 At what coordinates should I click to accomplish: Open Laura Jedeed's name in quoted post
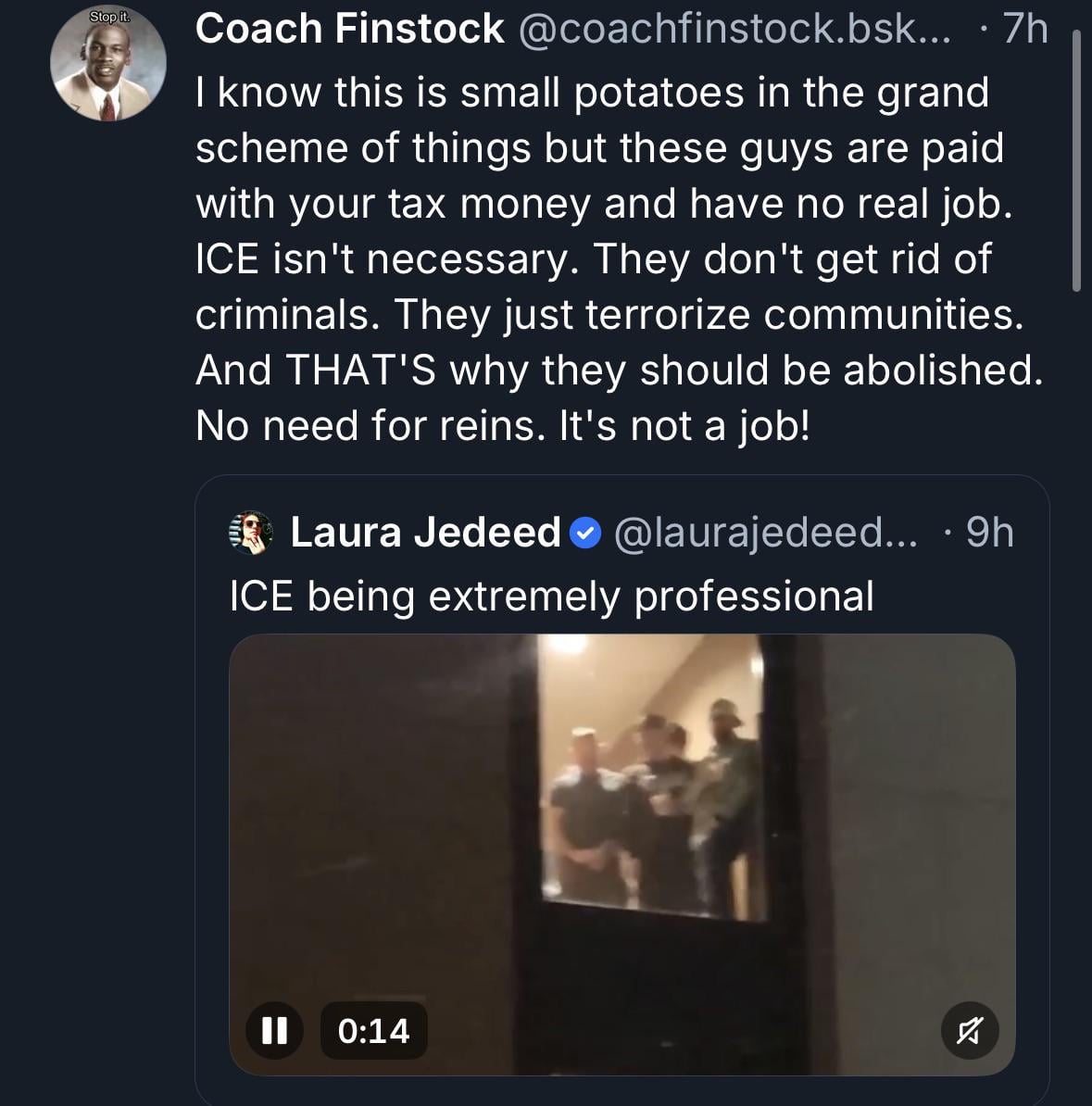[425, 532]
